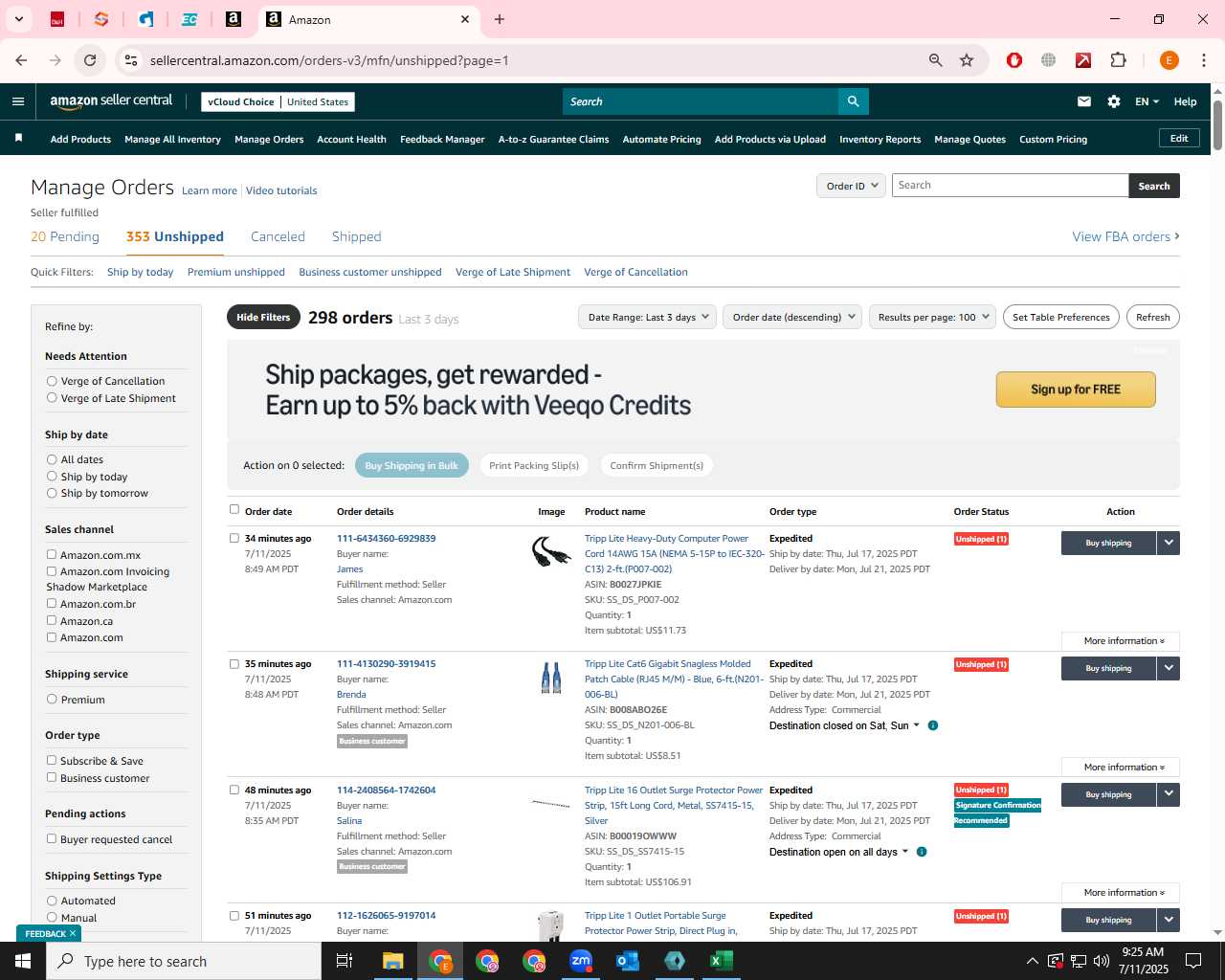Click Sign up for FREE button

1076,390
